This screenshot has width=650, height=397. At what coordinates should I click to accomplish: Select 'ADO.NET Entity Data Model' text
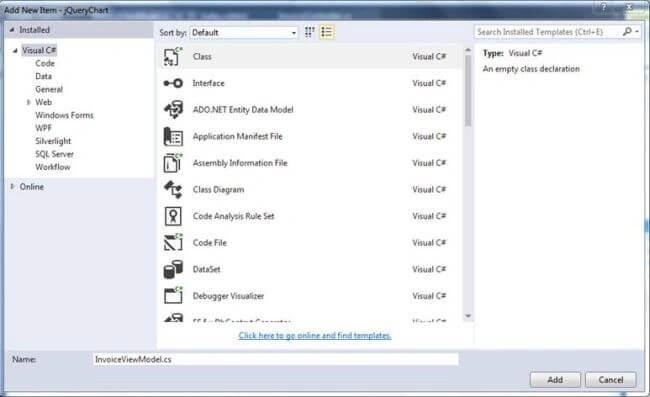click(x=243, y=110)
